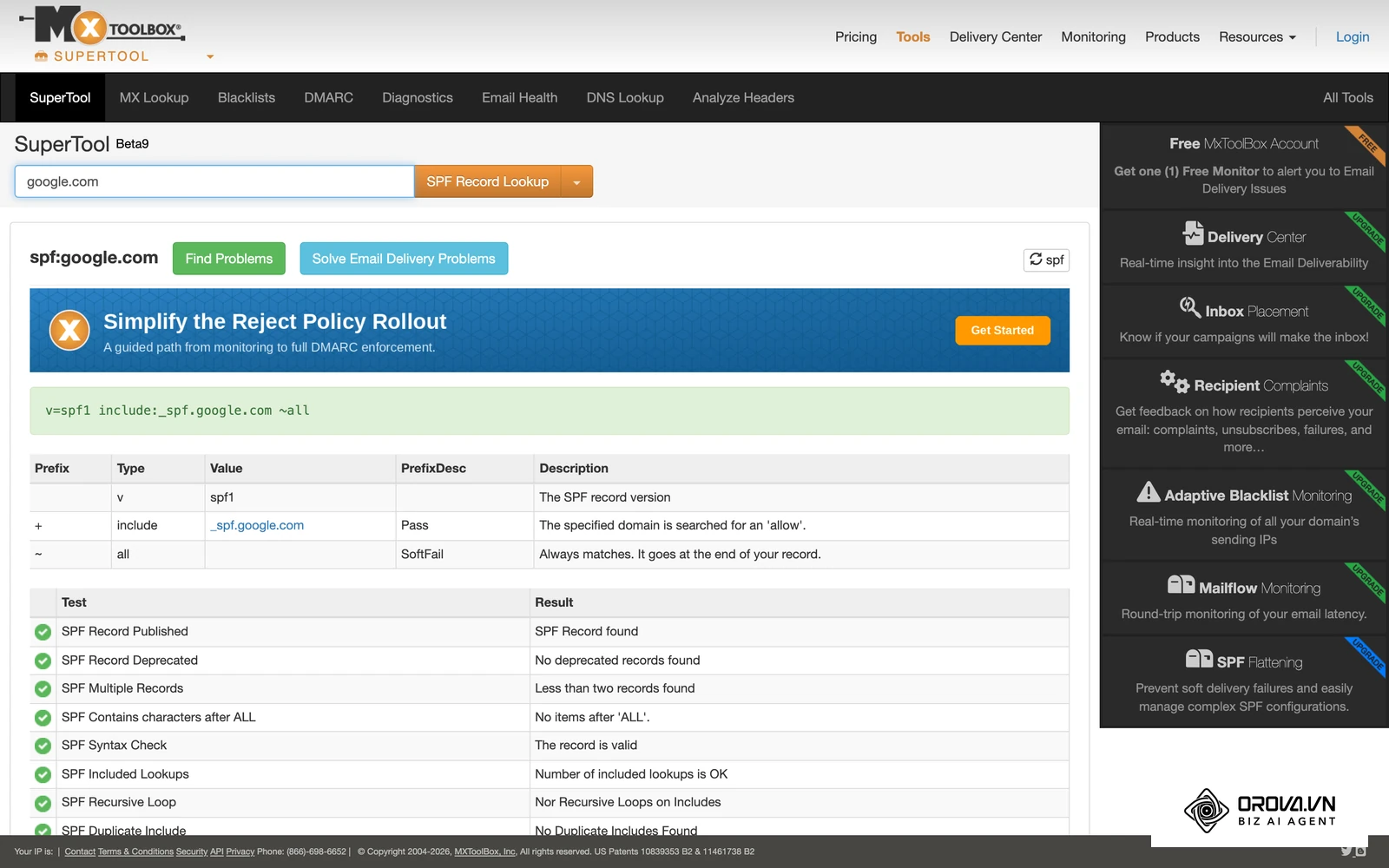
Task: Click the Mailflow Monitoring mailbox icon
Action: pyautogui.click(x=1181, y=584)
